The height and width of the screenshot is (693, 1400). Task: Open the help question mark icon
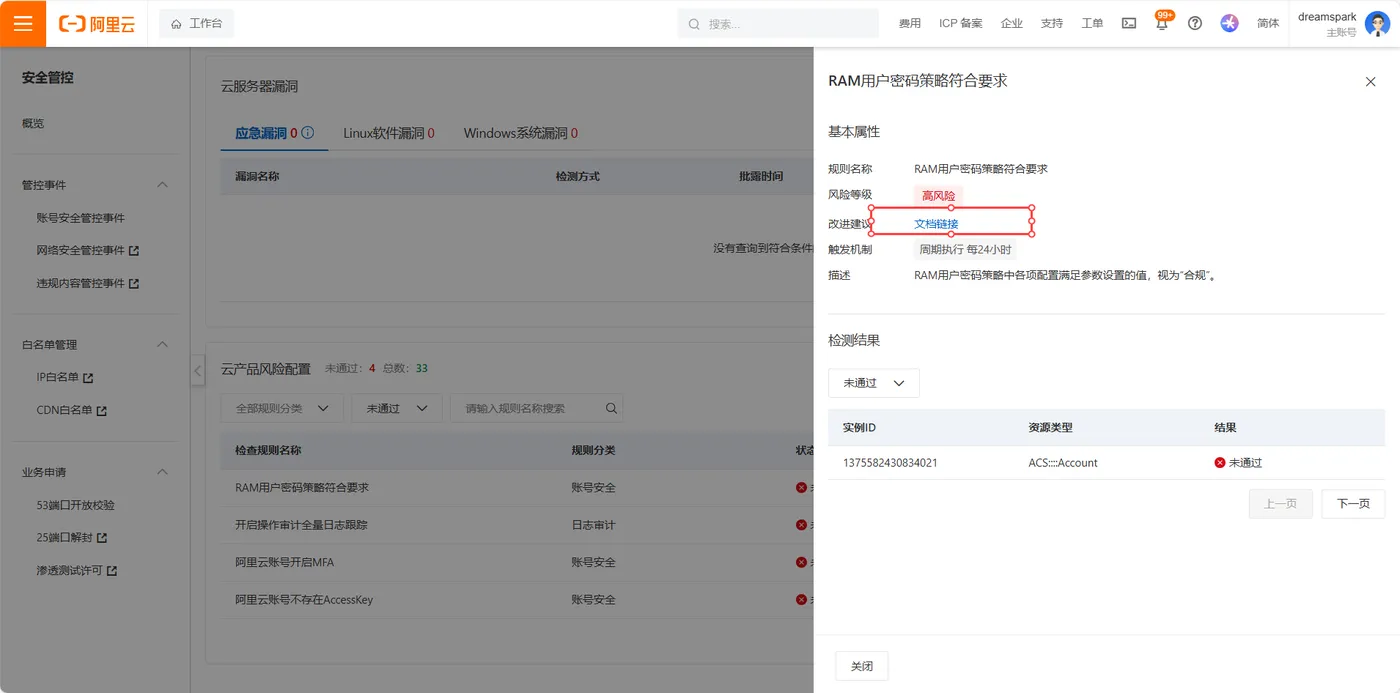click(1195, 23)
